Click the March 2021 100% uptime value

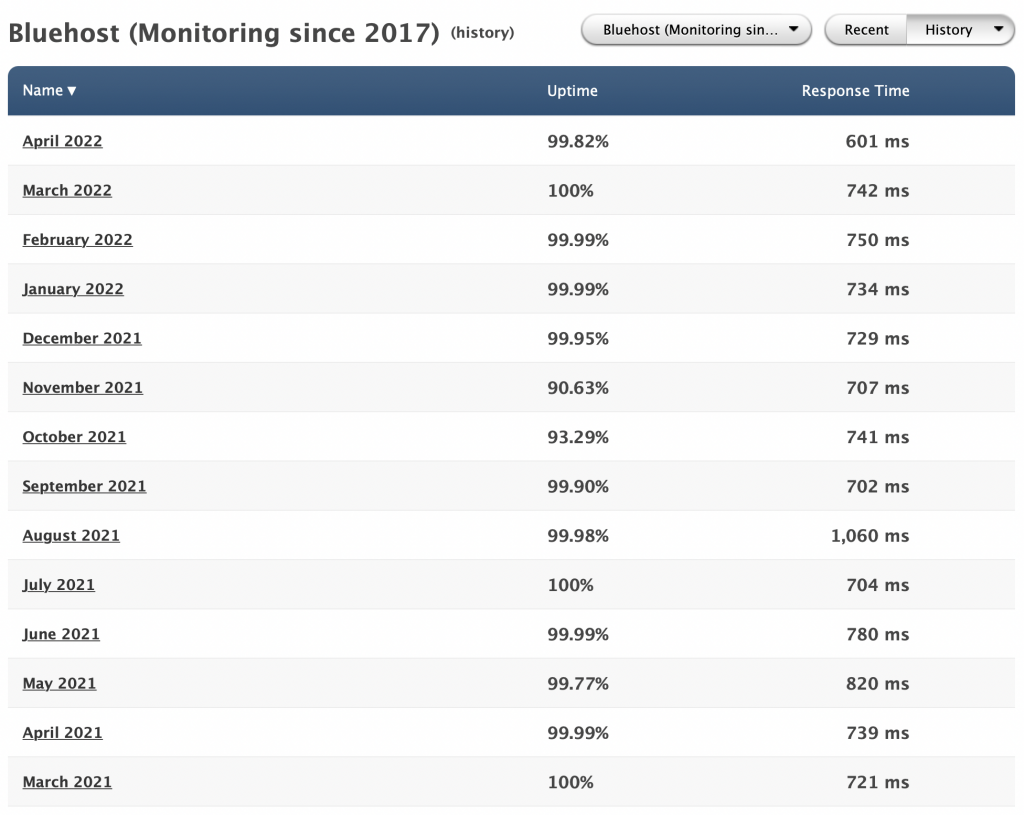tap(570, 782)
